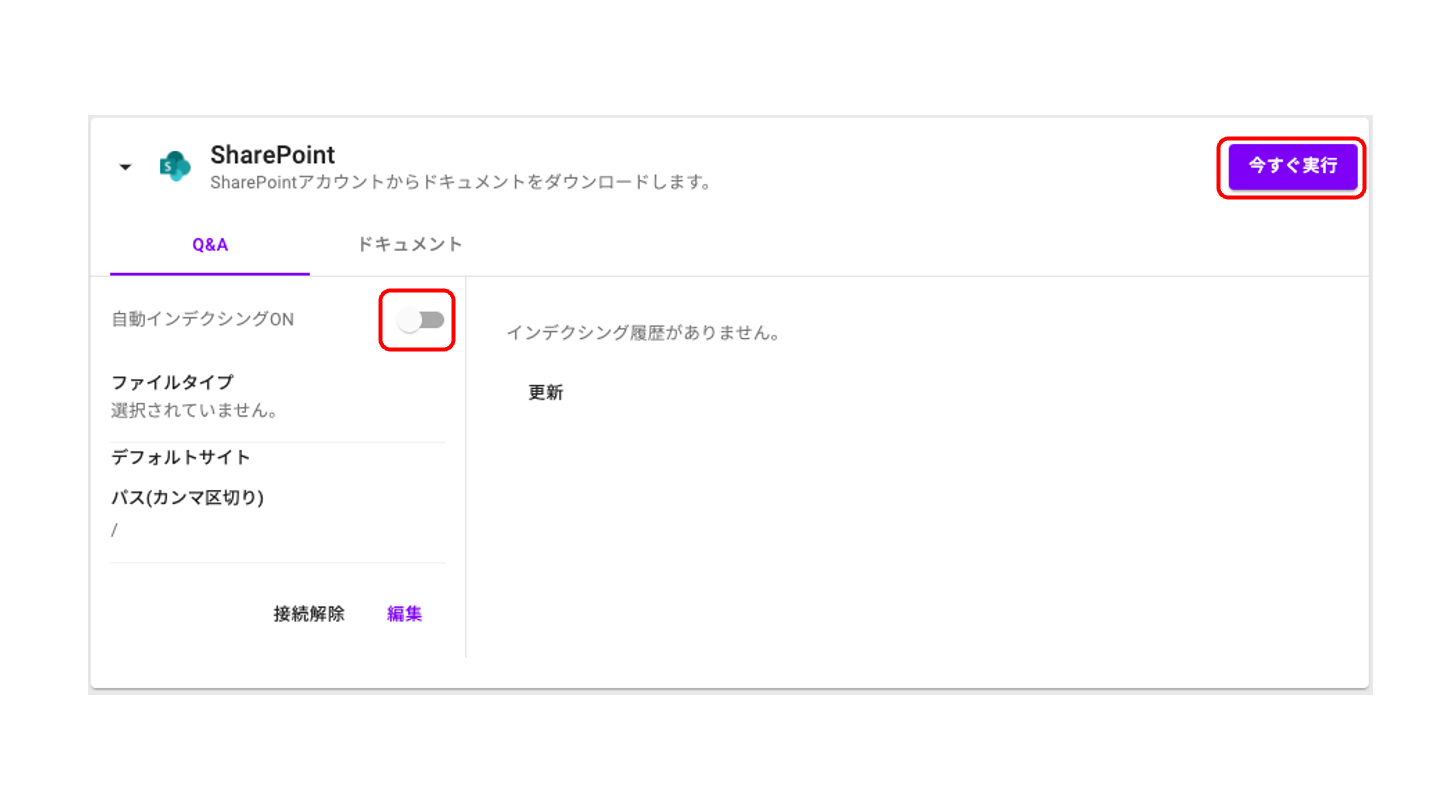The width and height of the screenshot is (1440, 810).
Task: Click the 自動インデクシングON label
Action: click(x=202, y=320)
